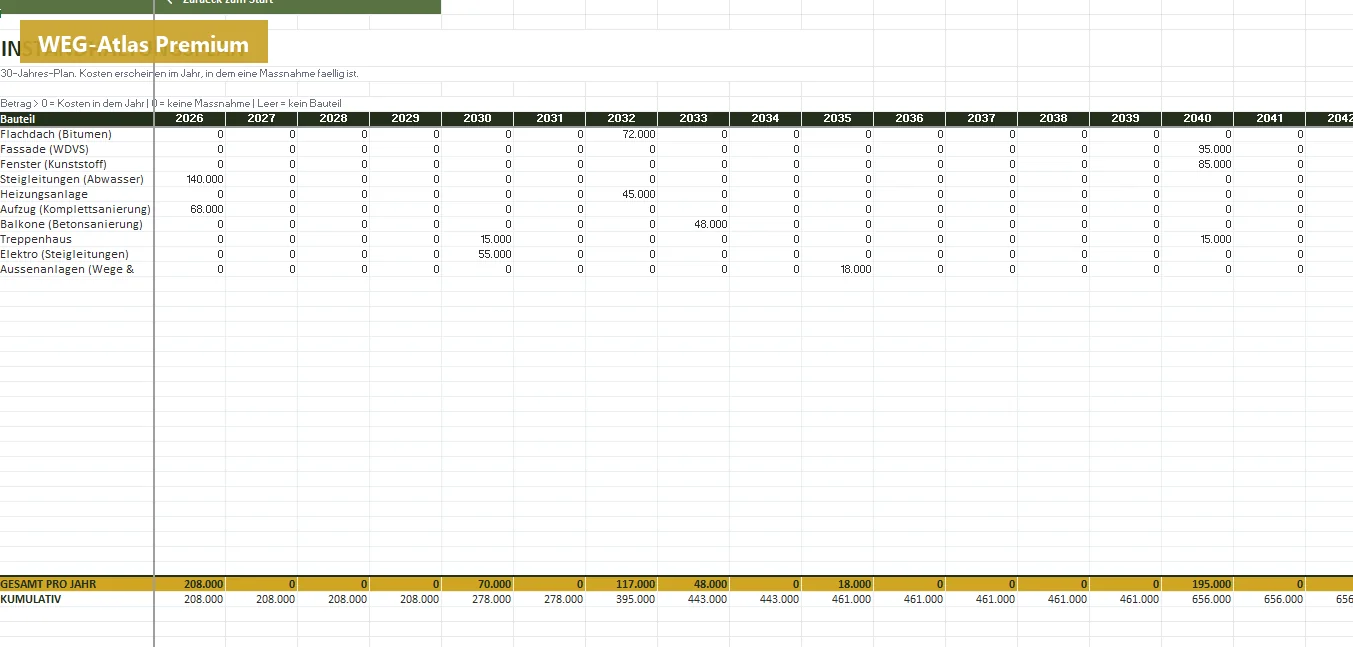This screenshot has width=1353, height=647.
Task: Select the 'Fassade (WDVS)' row label
Action: point(46,149)
